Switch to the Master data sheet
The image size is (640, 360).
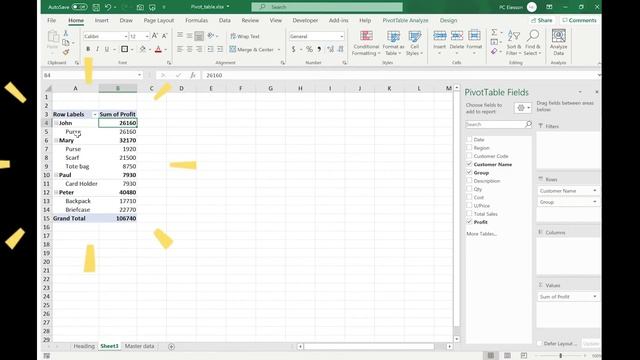coord(139,346)
